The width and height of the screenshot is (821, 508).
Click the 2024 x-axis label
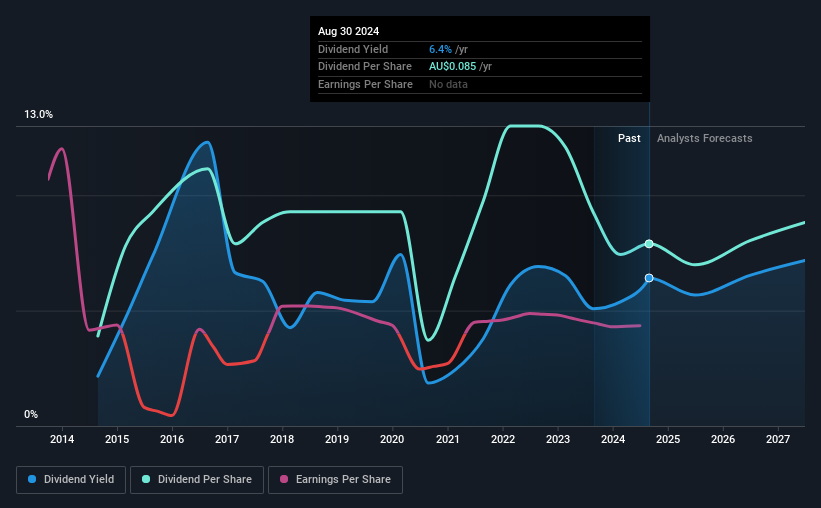(x=613, y=439)
